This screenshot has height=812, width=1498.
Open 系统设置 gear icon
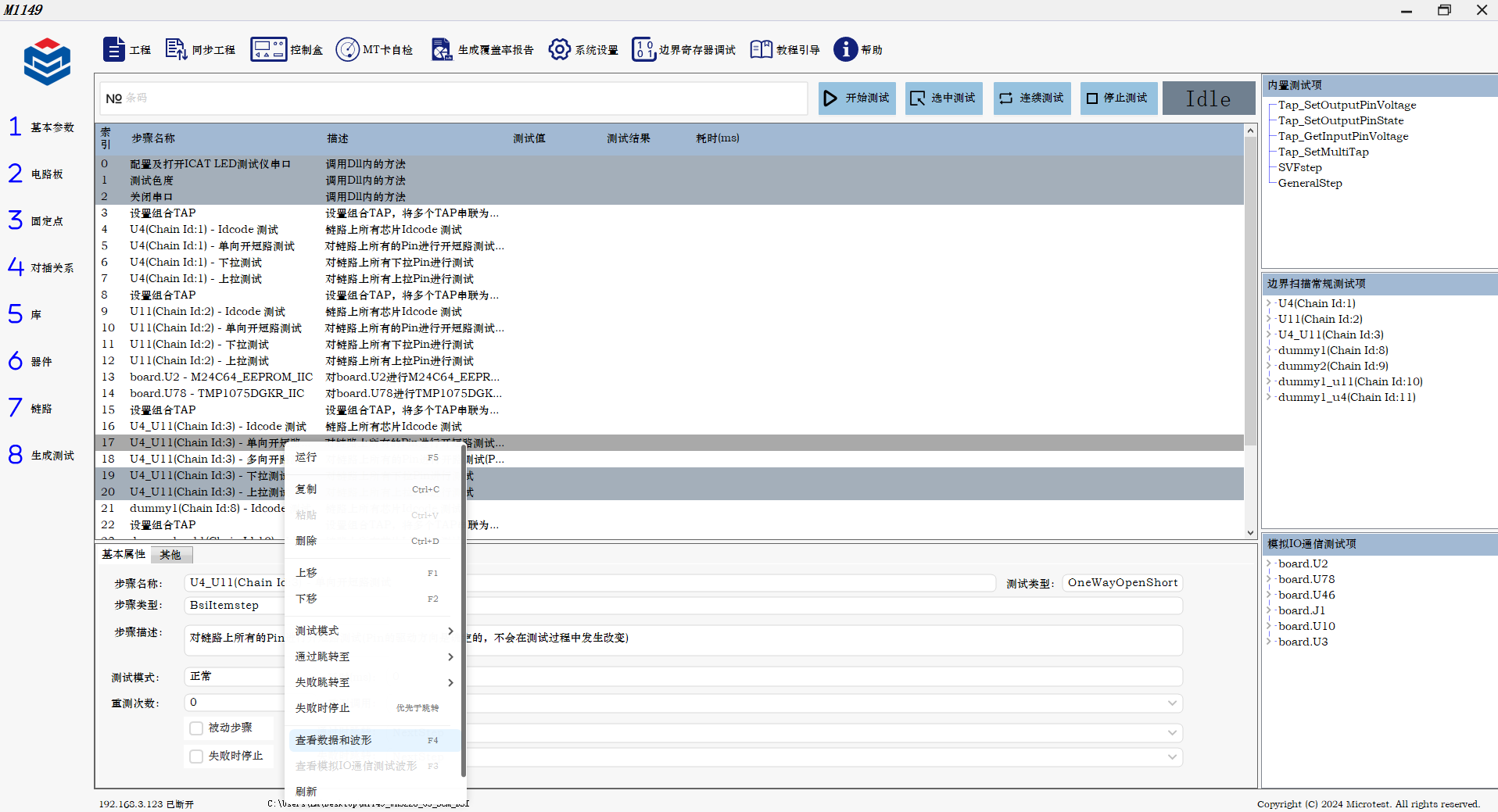click(x=559, y=49)
